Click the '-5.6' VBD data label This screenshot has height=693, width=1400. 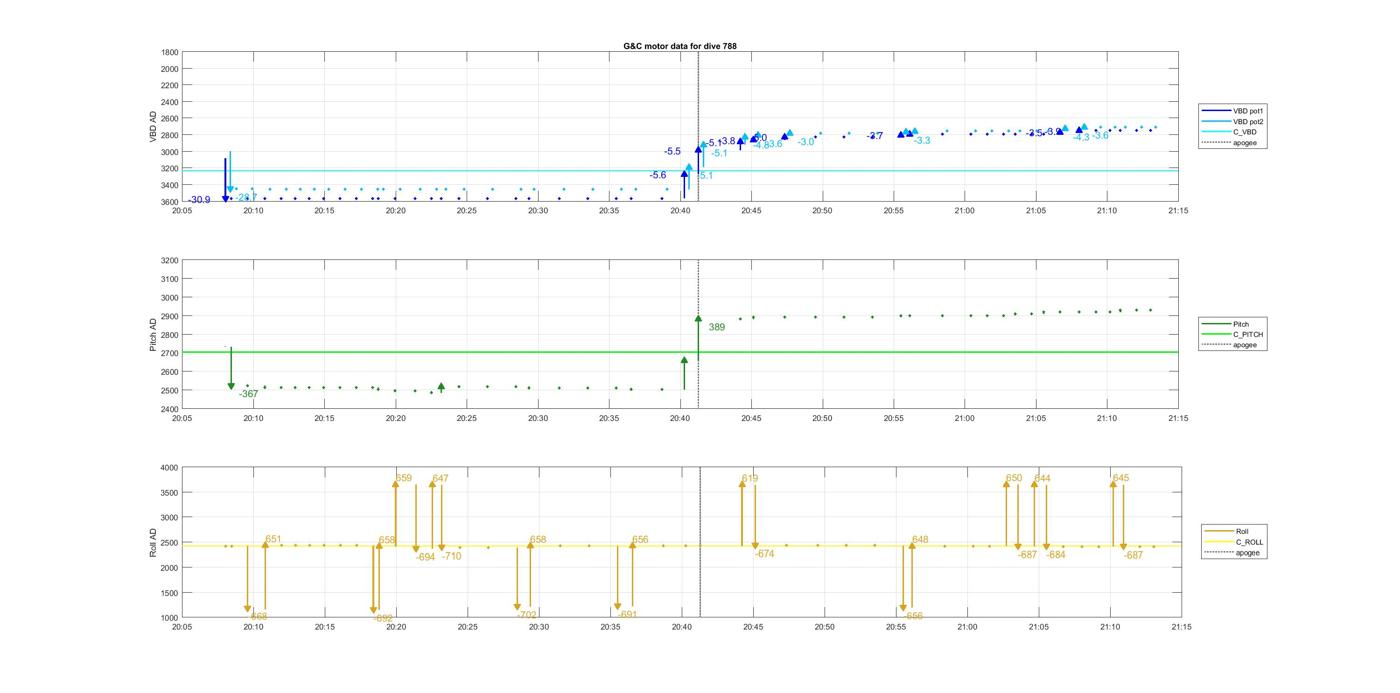pyautogui.click(x=658, y=175)
